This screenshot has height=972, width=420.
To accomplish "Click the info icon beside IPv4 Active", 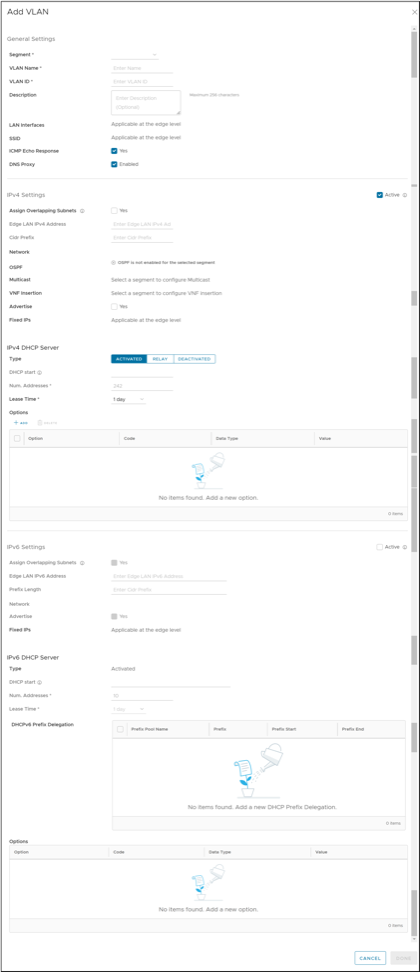I will (405, 195).
